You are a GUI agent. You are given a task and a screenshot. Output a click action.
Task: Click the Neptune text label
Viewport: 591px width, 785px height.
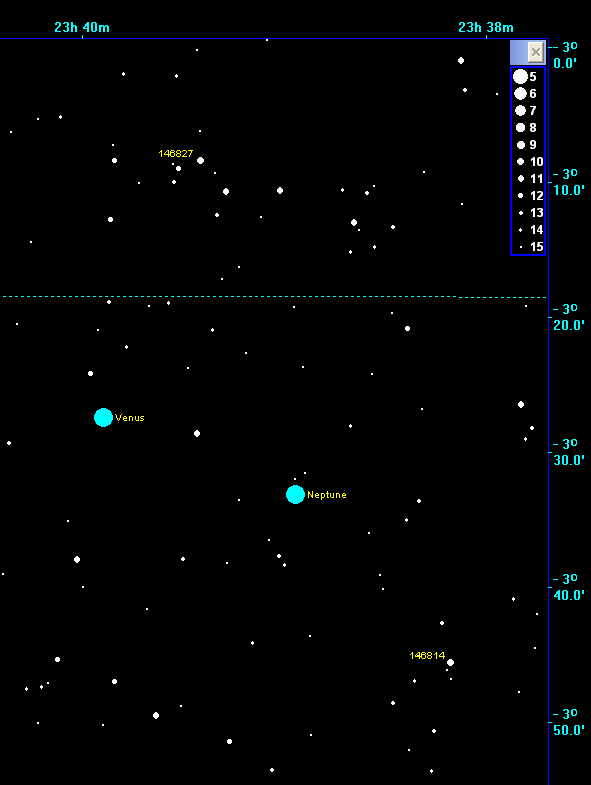click(327, 495)
